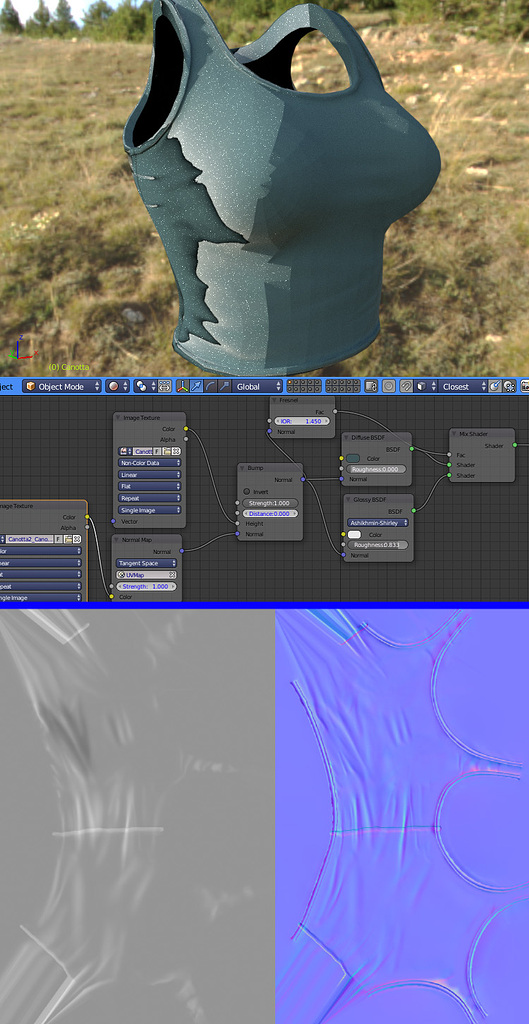Open Repeat extension dropdown in upper Image Texture
The height and width of the screenshot is (1024, 529).
click(x=150, y=498)
